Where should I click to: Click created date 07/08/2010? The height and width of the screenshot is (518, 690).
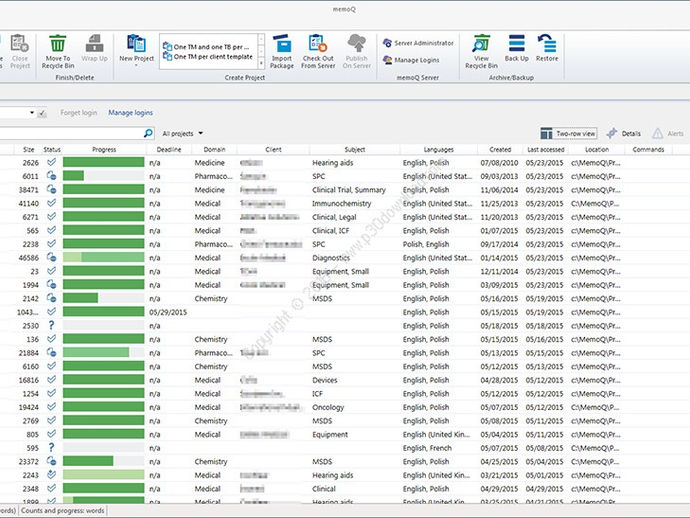click(x=499, y=162)
